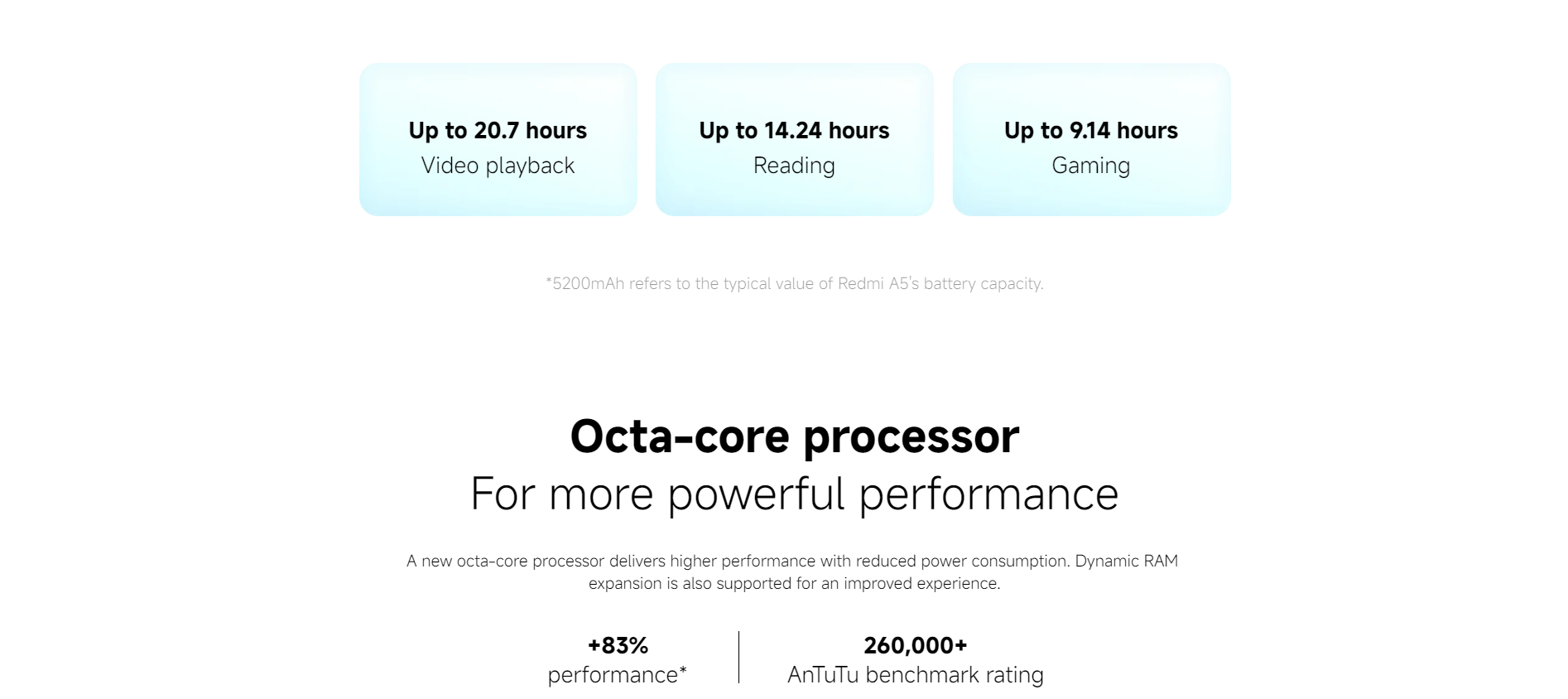This screenshot has height=699, width=1568.
Task: Click the 'Octa-core processor' heading
Action: tap(795, 436)
